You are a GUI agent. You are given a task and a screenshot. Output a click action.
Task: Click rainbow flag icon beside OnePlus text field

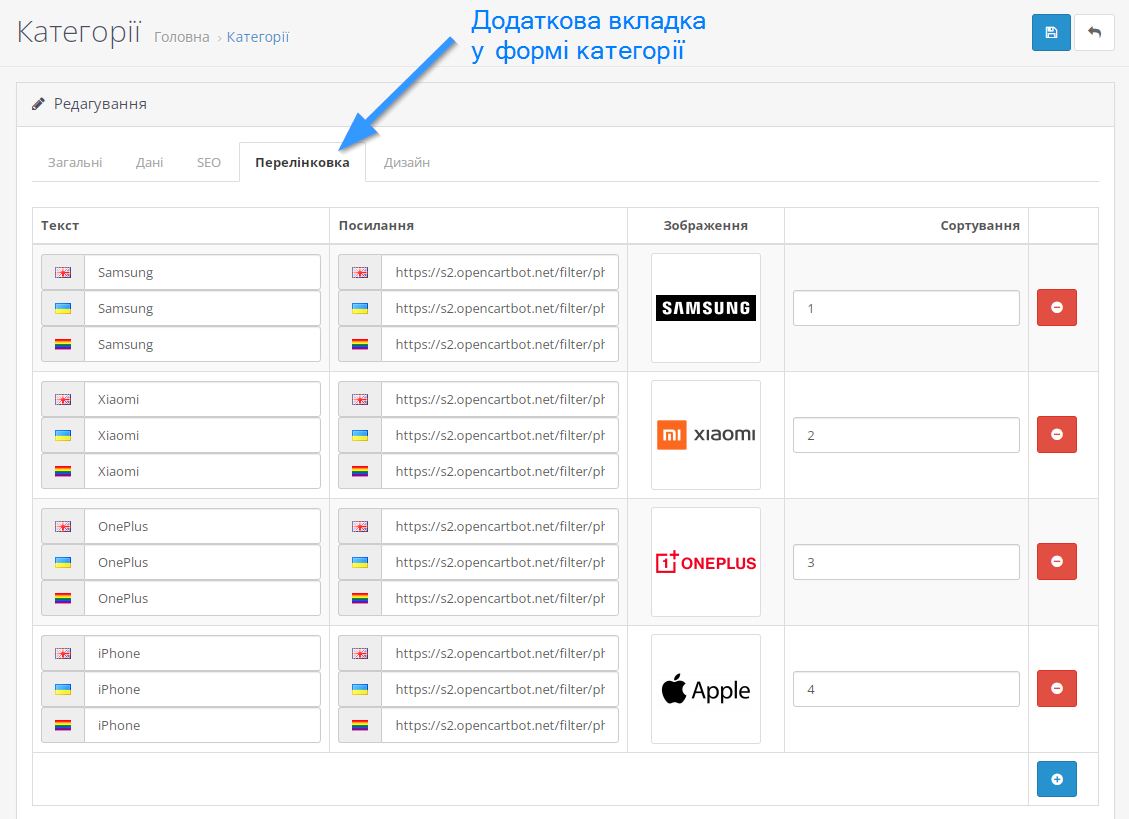tap(63, 598)
